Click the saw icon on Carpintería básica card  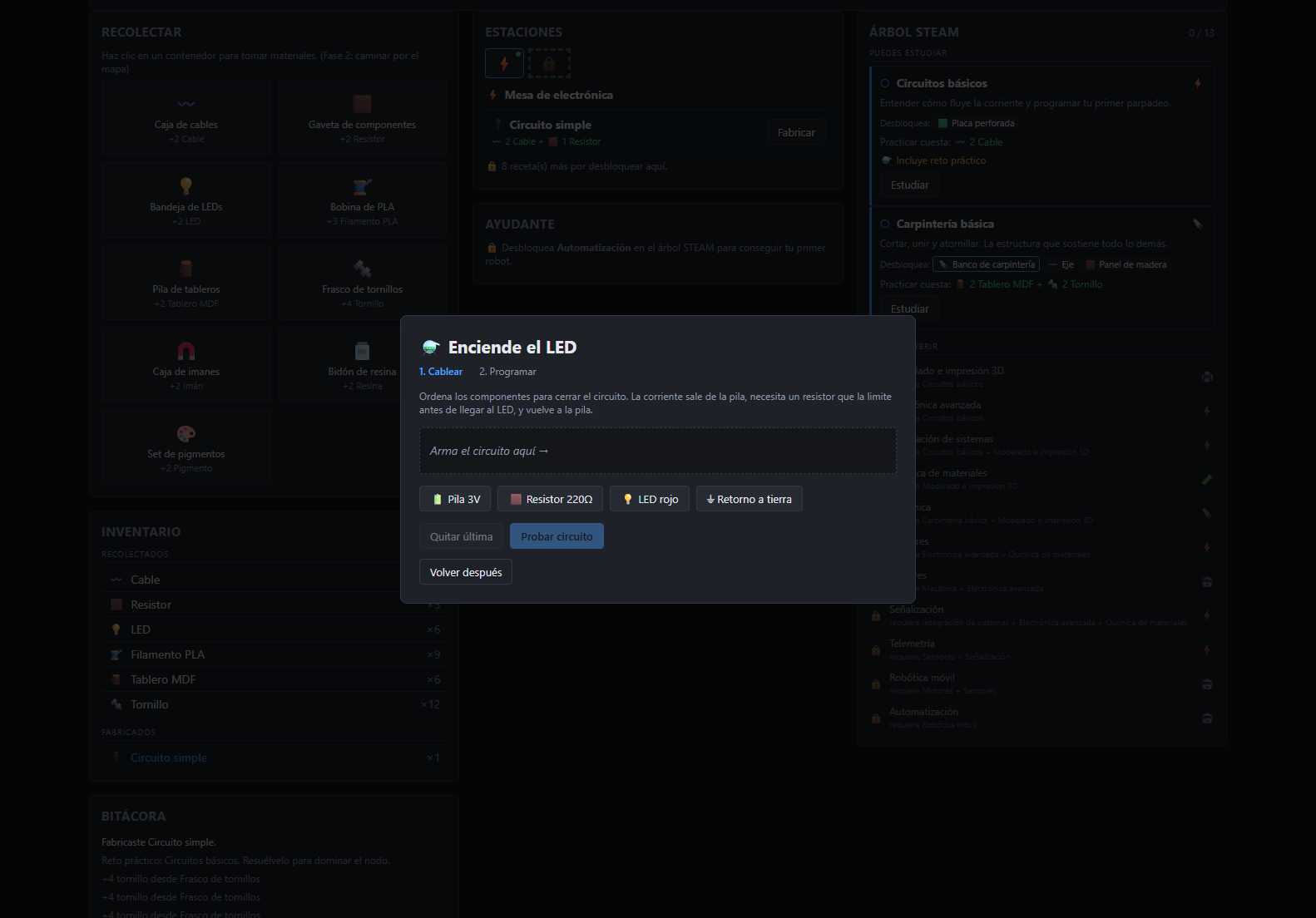(x=1198, y=224)
